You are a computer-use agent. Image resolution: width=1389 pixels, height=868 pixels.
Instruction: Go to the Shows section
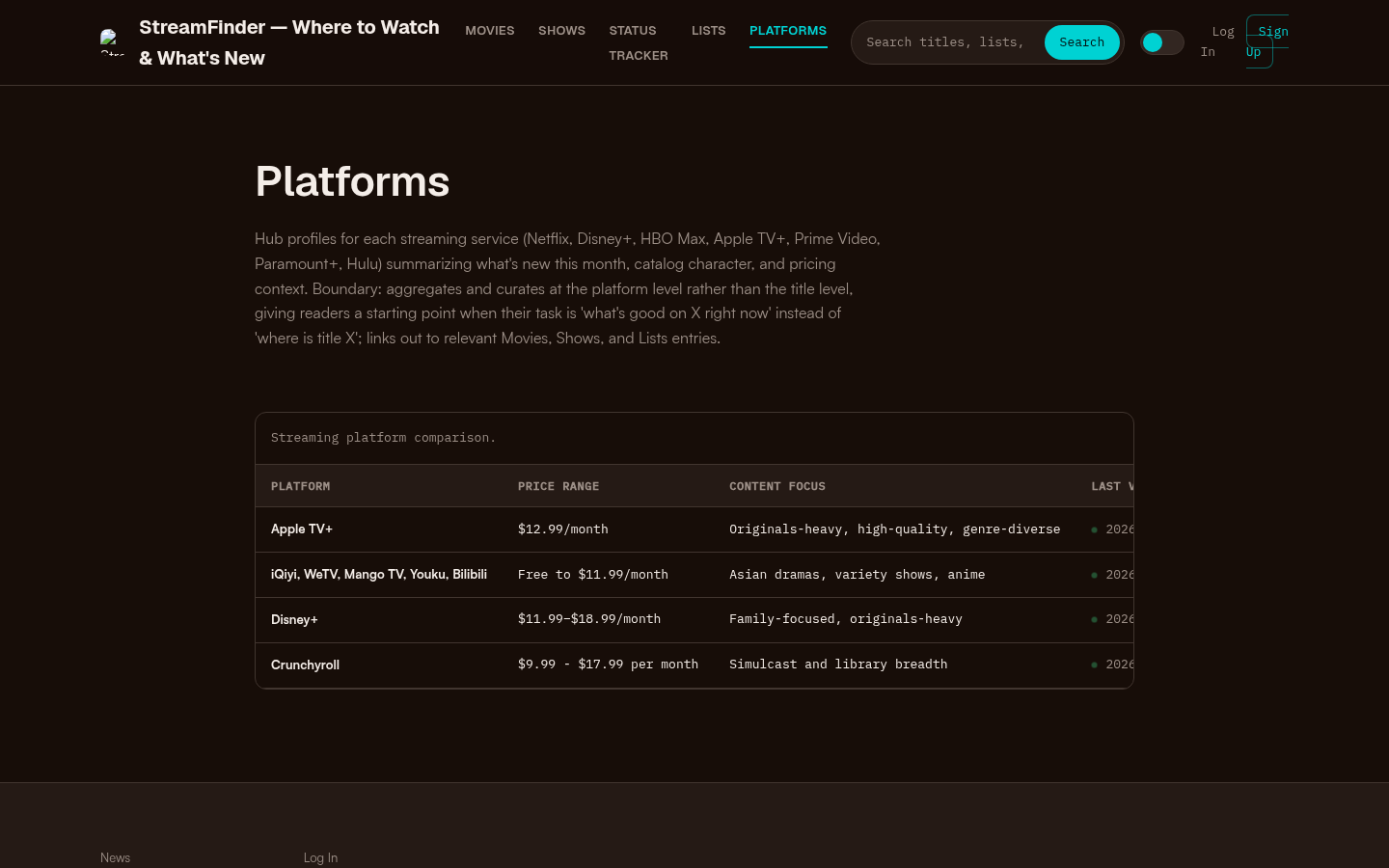click(x=561, y=31)
